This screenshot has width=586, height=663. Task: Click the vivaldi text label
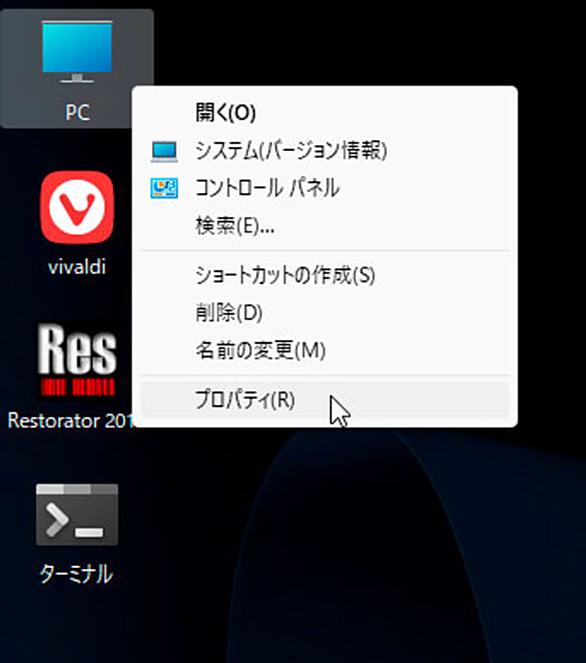77,267
